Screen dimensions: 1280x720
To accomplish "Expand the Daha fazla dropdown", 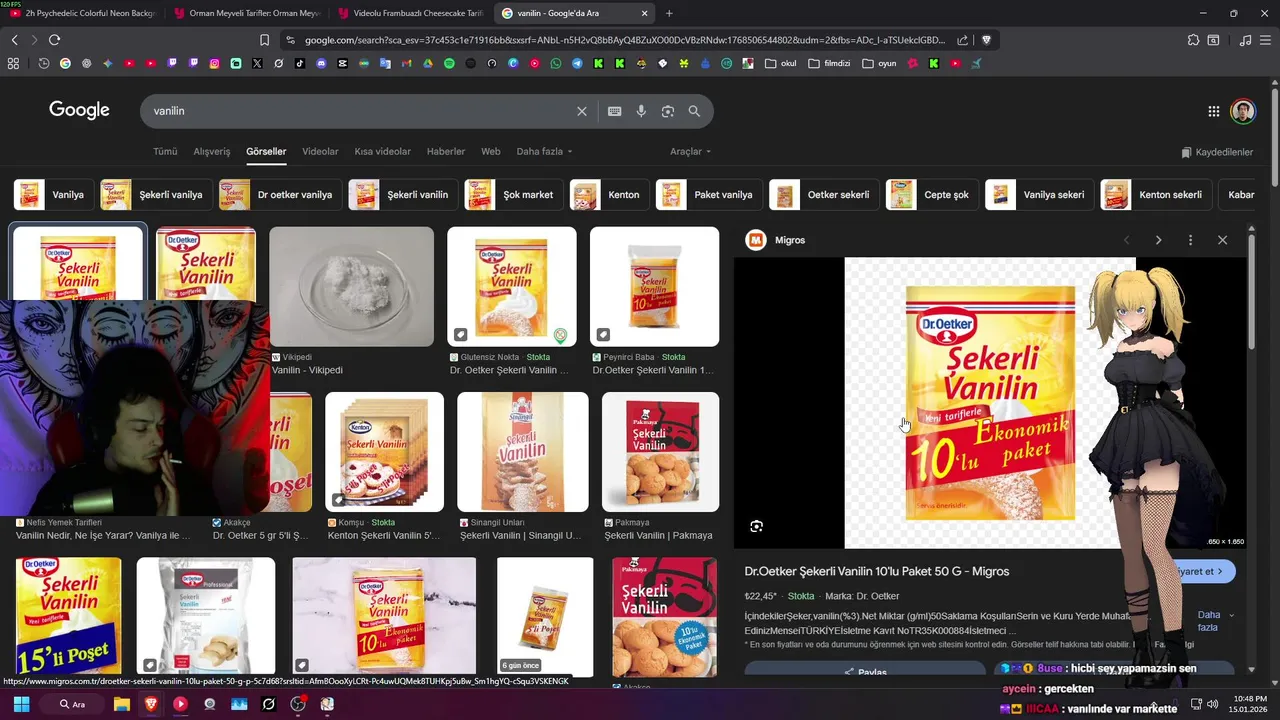I will (544, 152).
